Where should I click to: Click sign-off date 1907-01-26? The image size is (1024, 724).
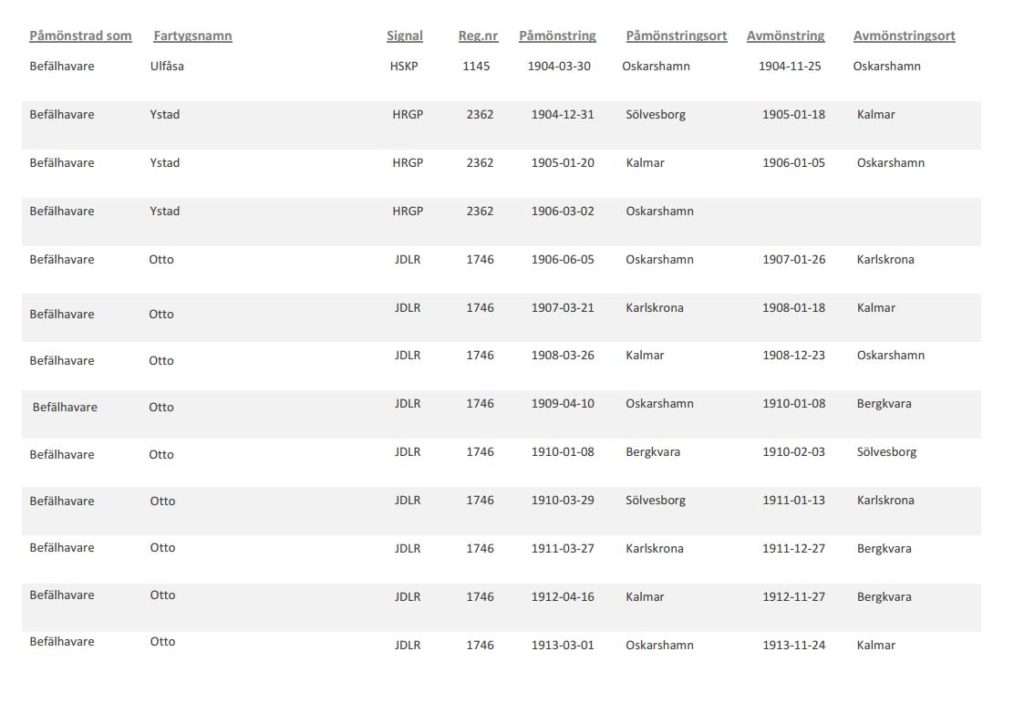[x=794, y=259]
